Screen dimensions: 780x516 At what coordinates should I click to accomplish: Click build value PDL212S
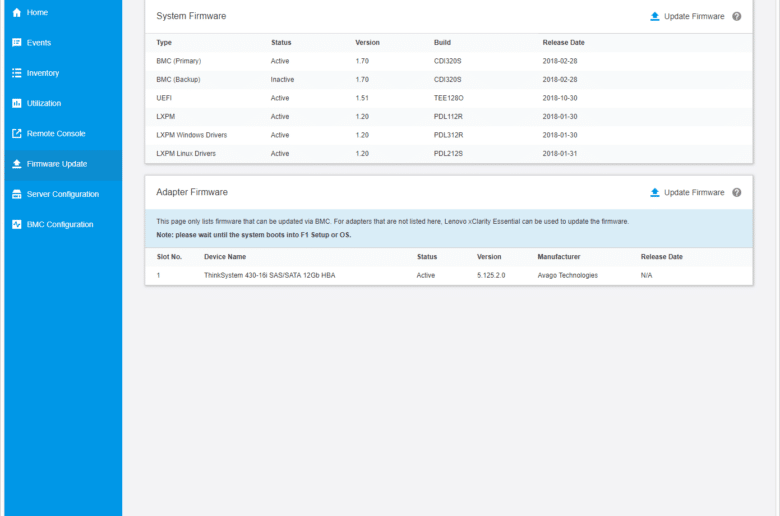pyautogui.click(x=448, y=153)
